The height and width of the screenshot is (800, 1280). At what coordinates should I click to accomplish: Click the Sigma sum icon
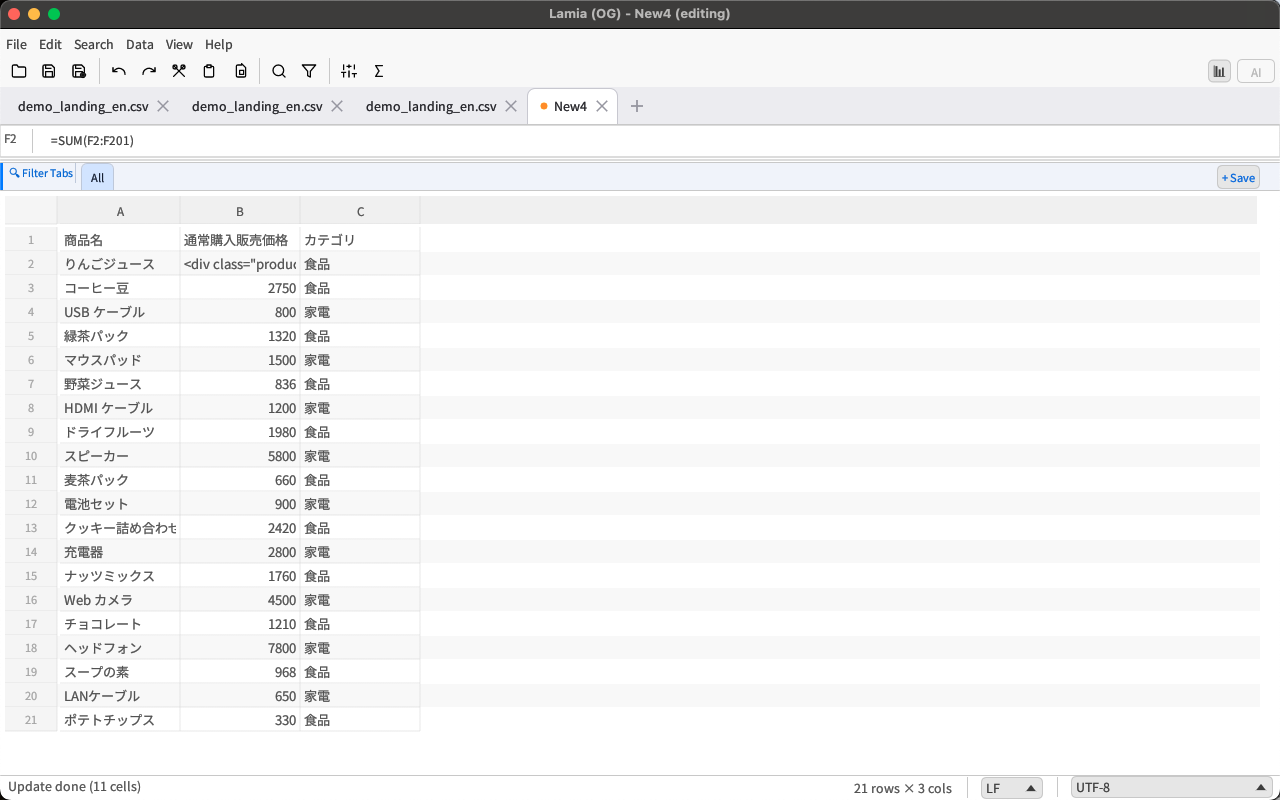tap(379, 71)
